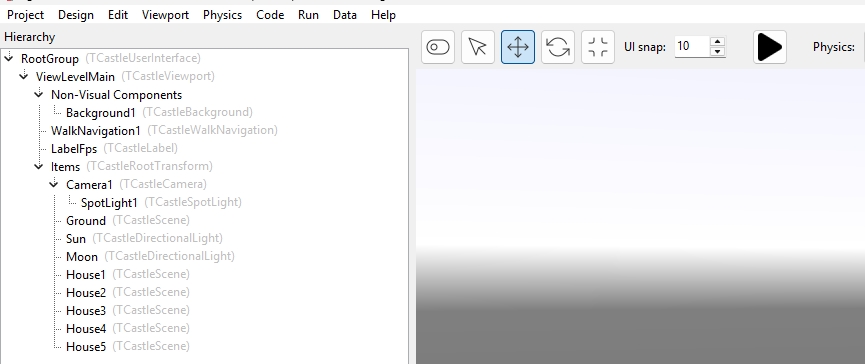Select the Background1 component
This screenshot has width=865, height=364.
(101, 113)
